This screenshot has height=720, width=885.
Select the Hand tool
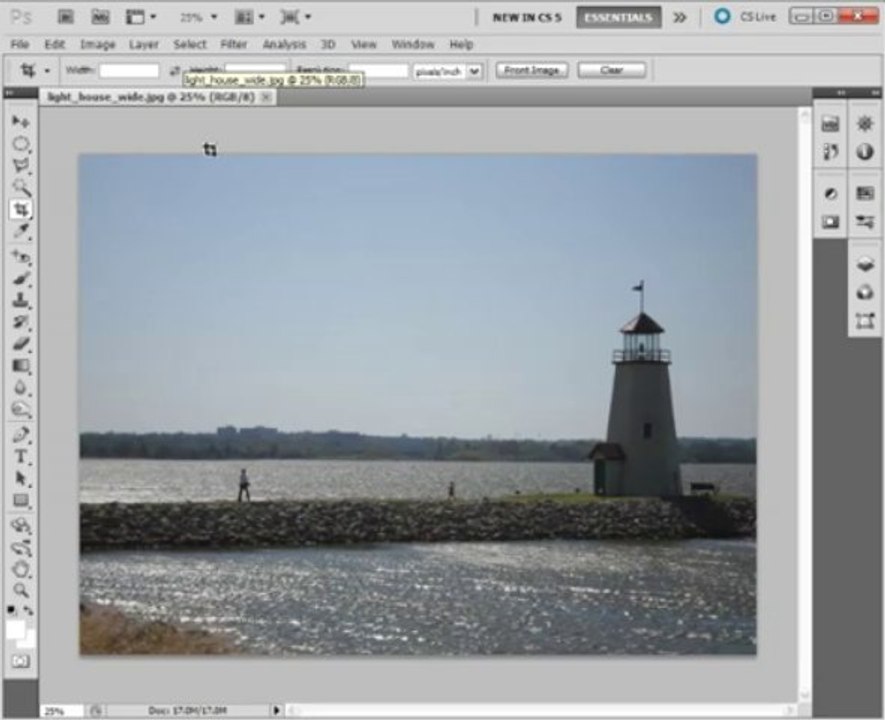21,569
